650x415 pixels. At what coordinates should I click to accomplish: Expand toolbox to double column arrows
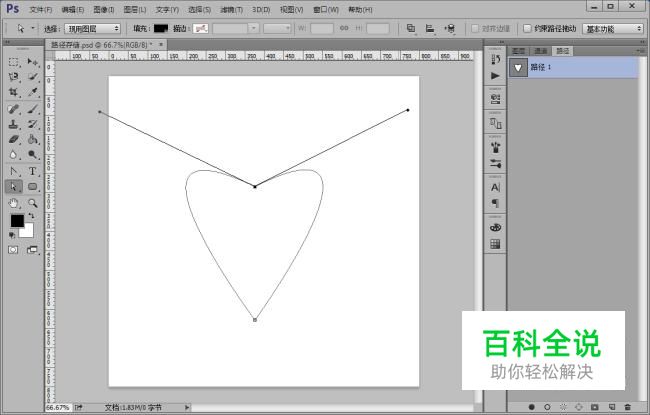(7, 42)
